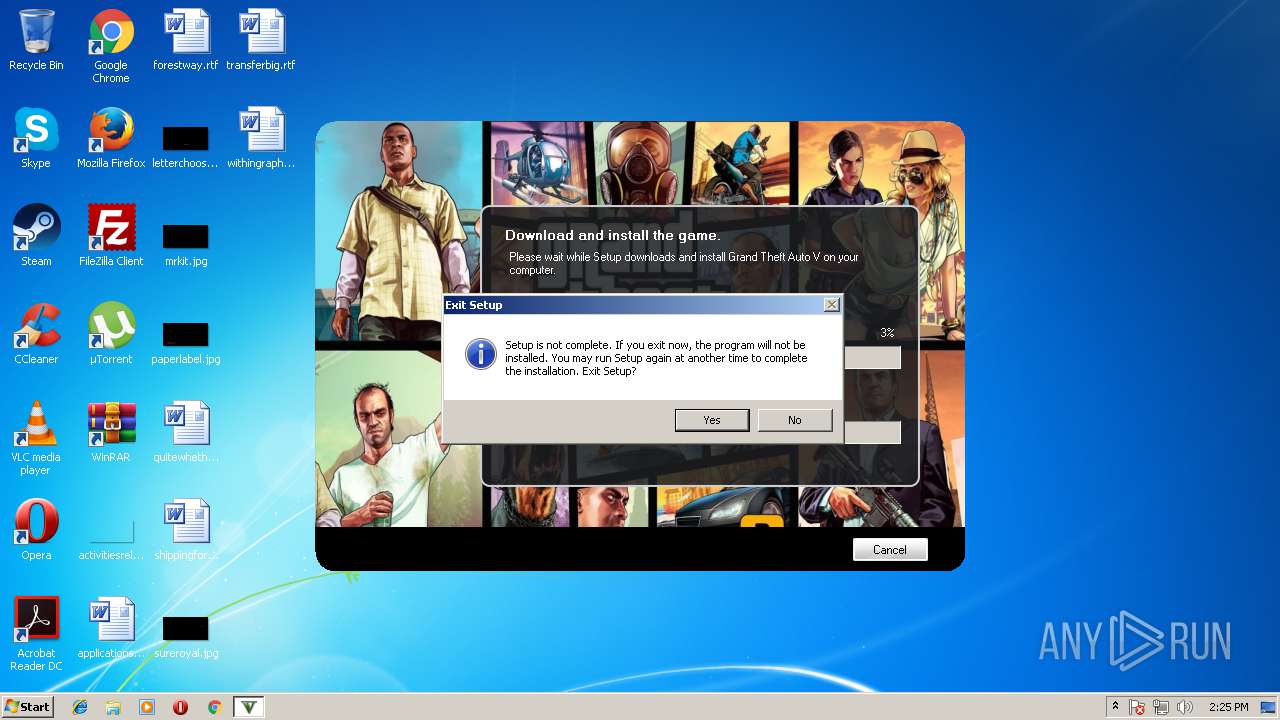Click the Chrome icon in the taskbar
1280x720 pixels.
pos(214,707)
